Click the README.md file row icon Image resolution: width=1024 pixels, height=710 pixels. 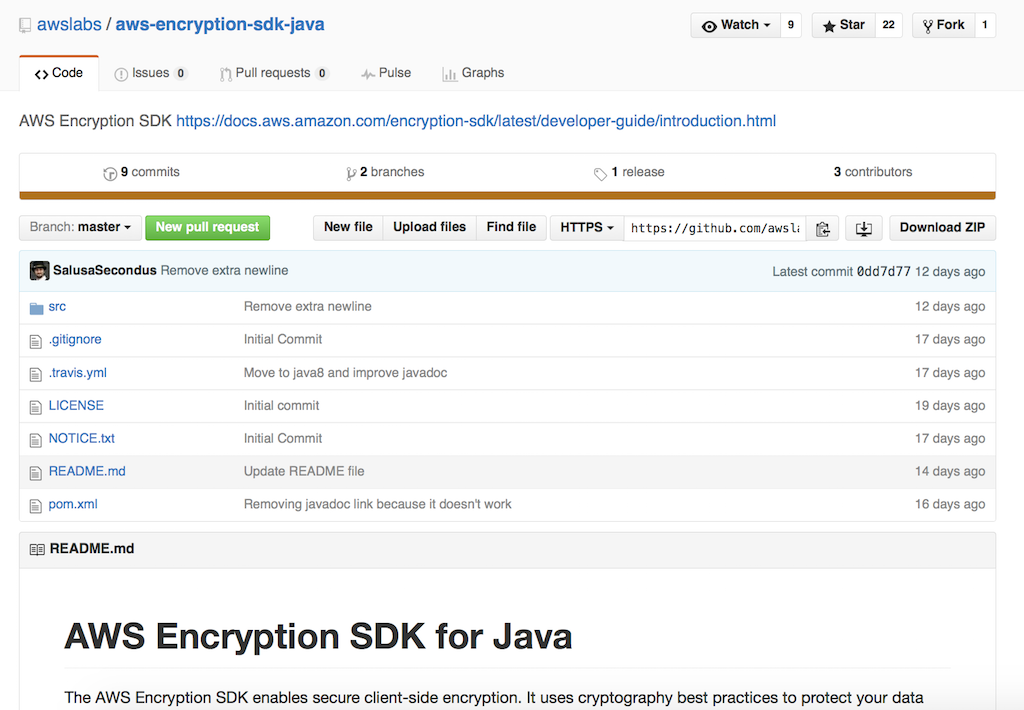point(35,473)
